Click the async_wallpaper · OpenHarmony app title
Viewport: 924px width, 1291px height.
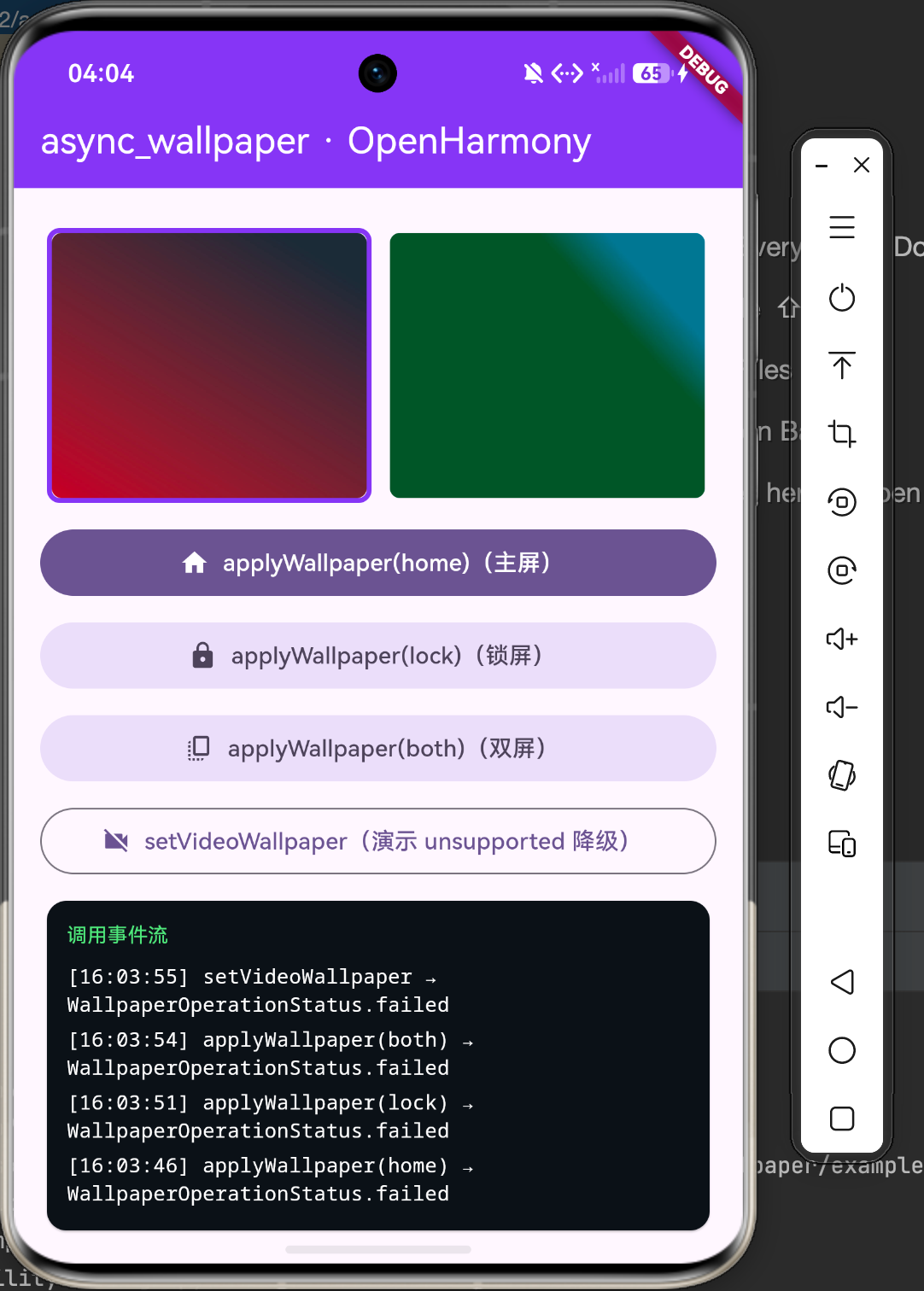[316, 141]
